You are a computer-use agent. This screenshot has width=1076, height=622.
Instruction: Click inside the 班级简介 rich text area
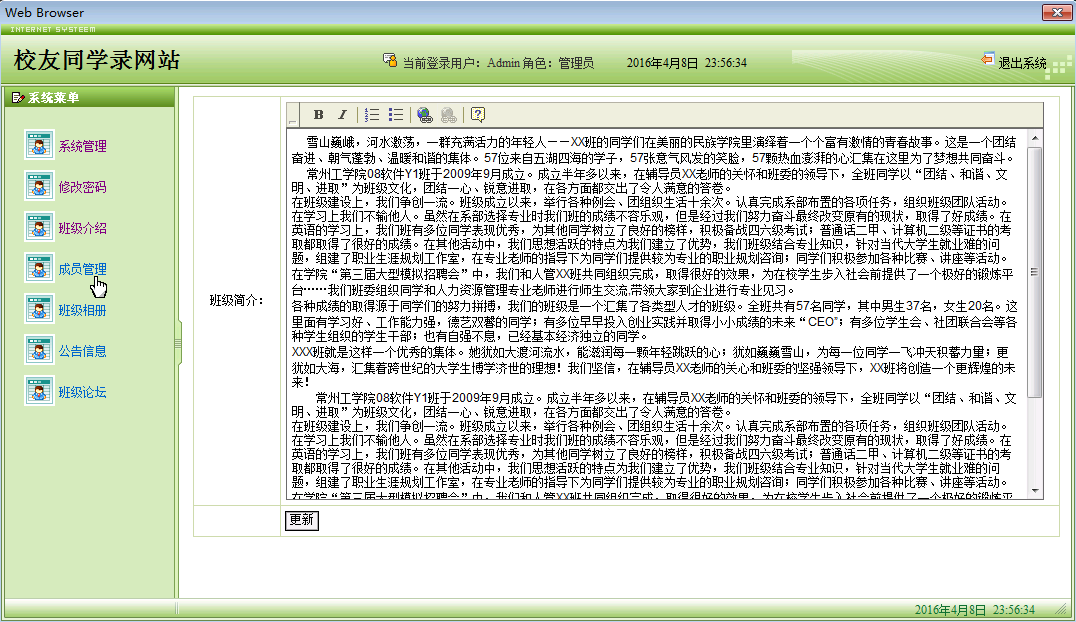pyautogui.click(x=657, y=314)
